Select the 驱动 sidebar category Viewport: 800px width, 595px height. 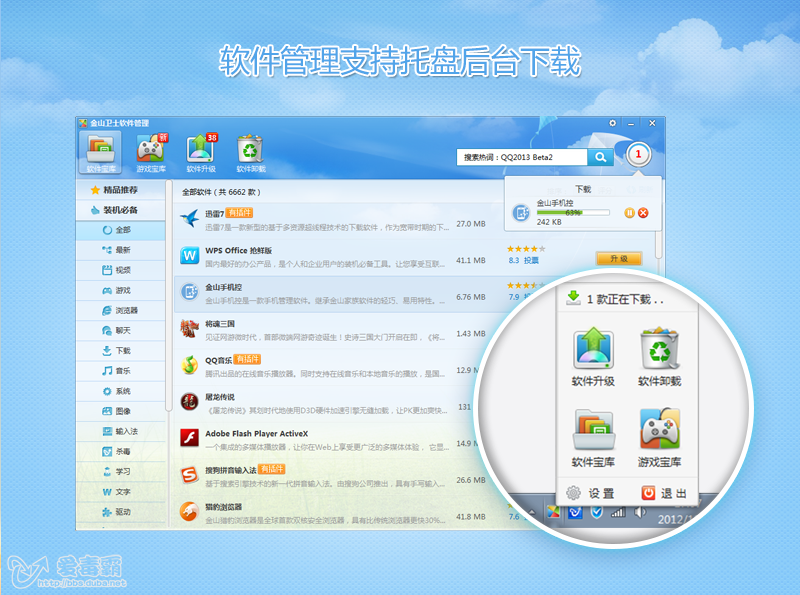(x=120, y=512)
